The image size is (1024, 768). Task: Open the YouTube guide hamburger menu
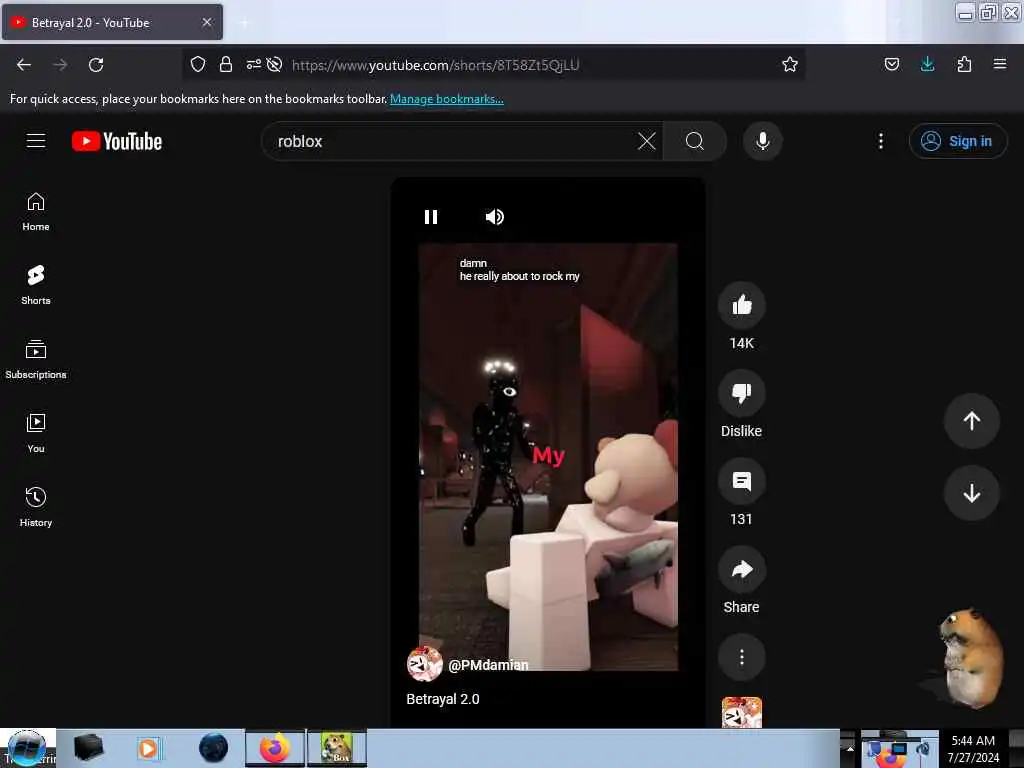pyautogui.click(x=36, y=141)
